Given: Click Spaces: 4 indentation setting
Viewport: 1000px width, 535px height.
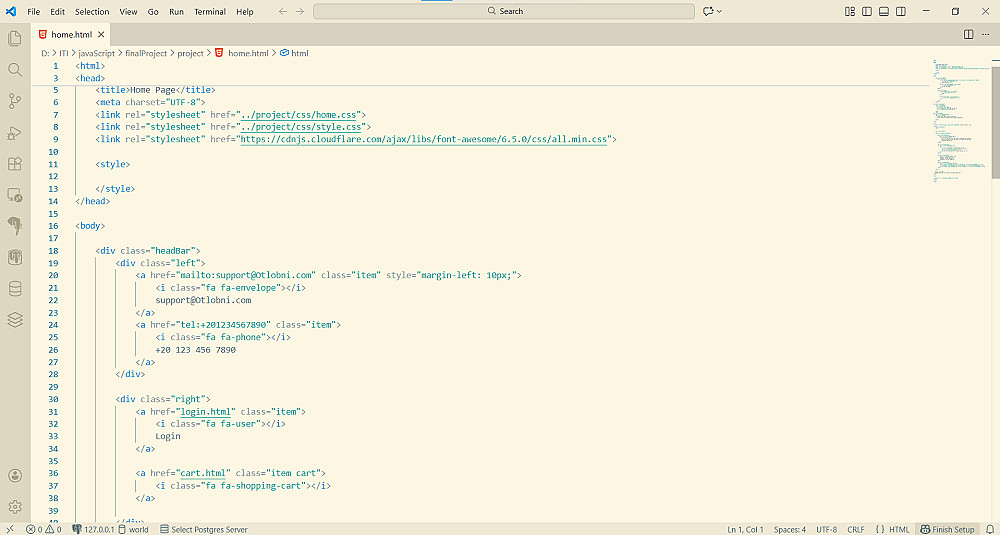Looking at the screenshot, I should point(790,529).
